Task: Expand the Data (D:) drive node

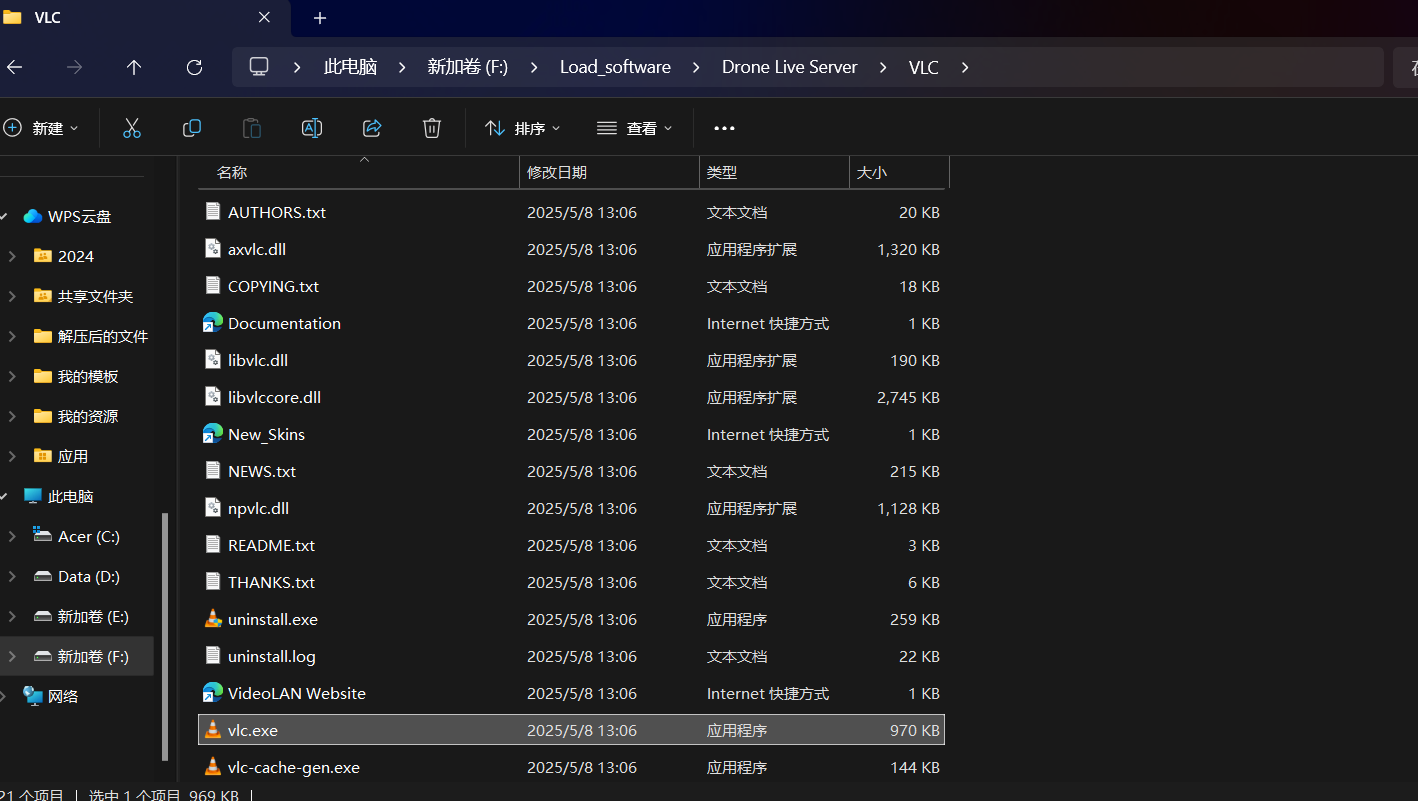Action: pyautogui.click(x=12, y=576)
